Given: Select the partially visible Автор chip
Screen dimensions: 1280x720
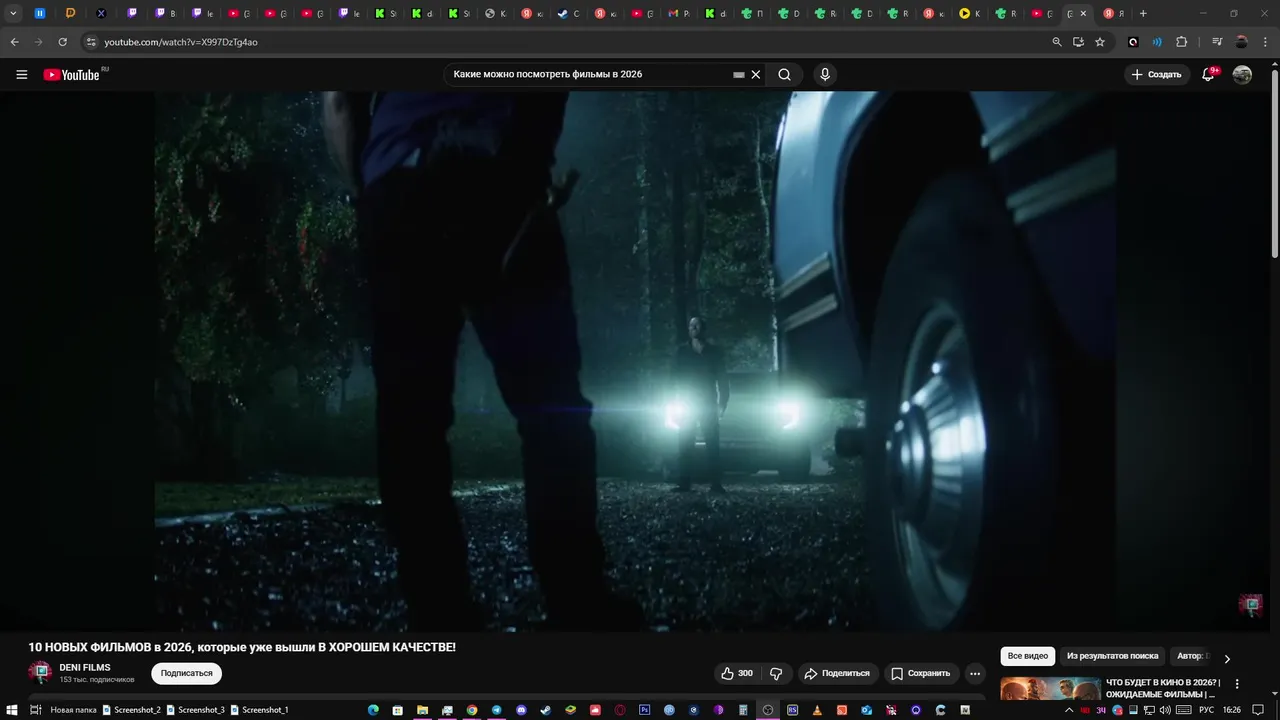Looking at the screenshot, I should [x=1192, y=656].
